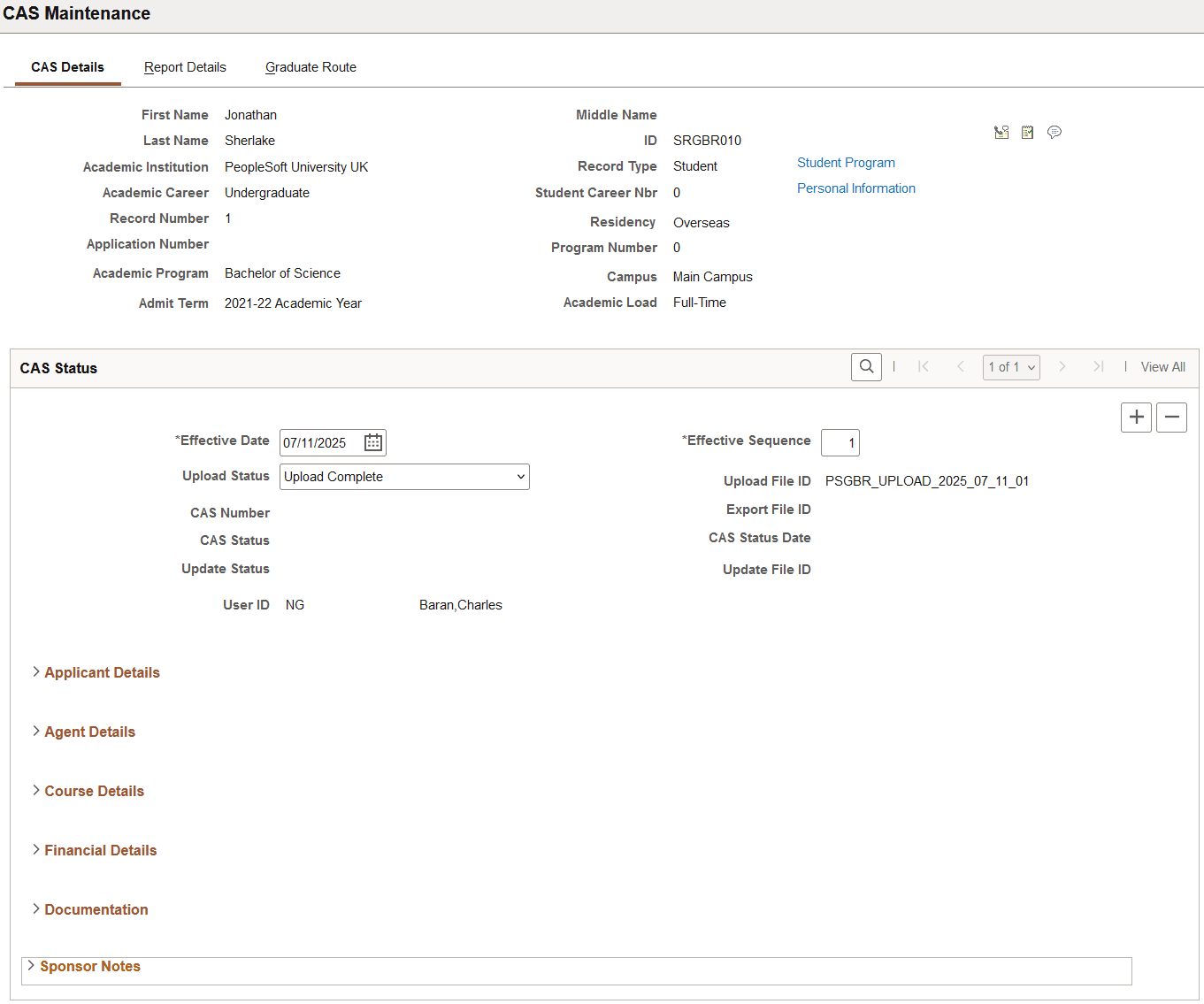Expand the Documentation section
1204x1004 pixels.
pyautogui.click(x=89, y=909)
